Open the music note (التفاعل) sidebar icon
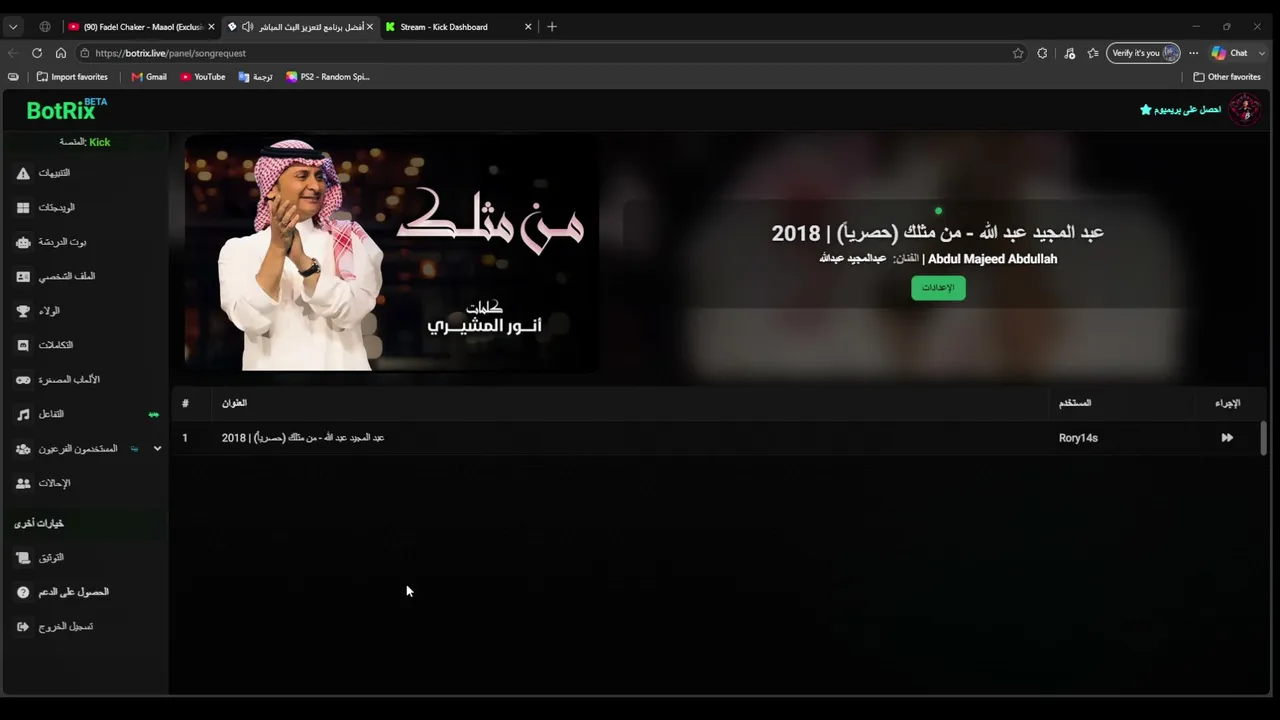The width and height of the screenshot is (1280, 720). pos(23,414)
